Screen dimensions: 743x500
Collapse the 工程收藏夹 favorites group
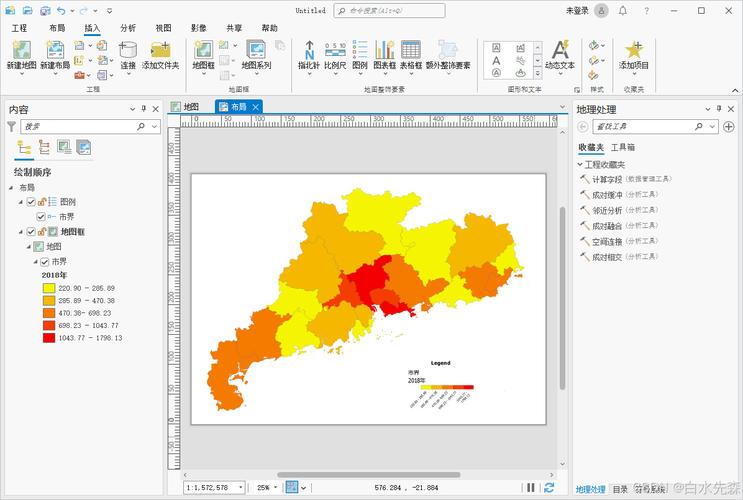tap(580, 164)
